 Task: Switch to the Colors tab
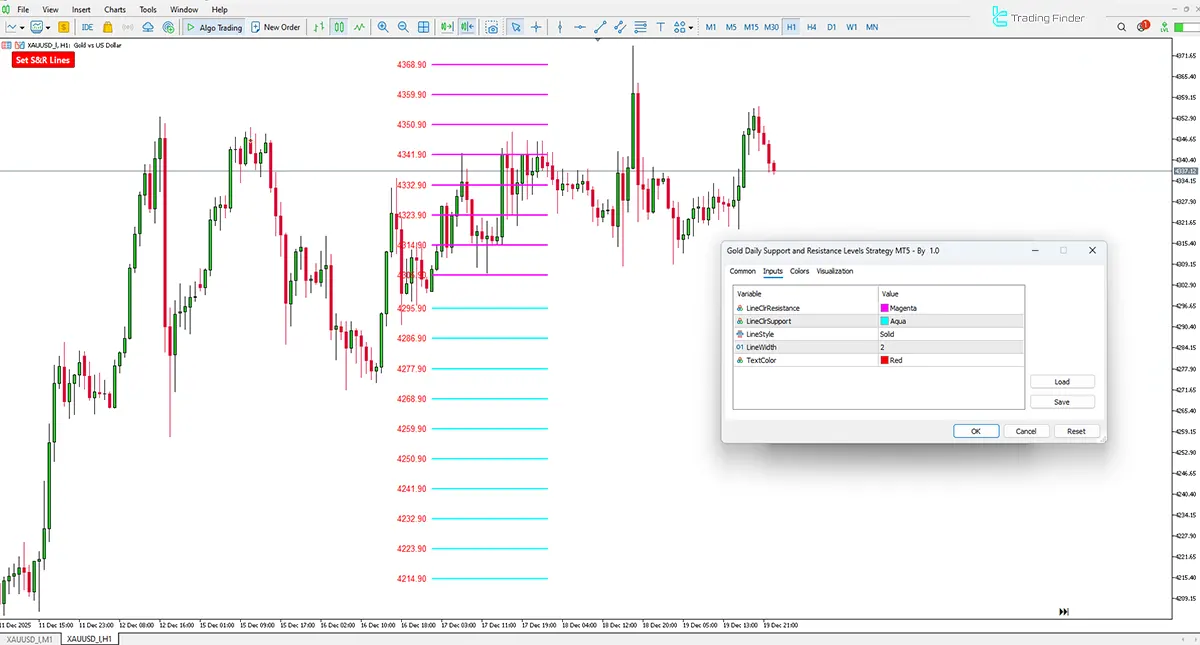tap(799, 271)
